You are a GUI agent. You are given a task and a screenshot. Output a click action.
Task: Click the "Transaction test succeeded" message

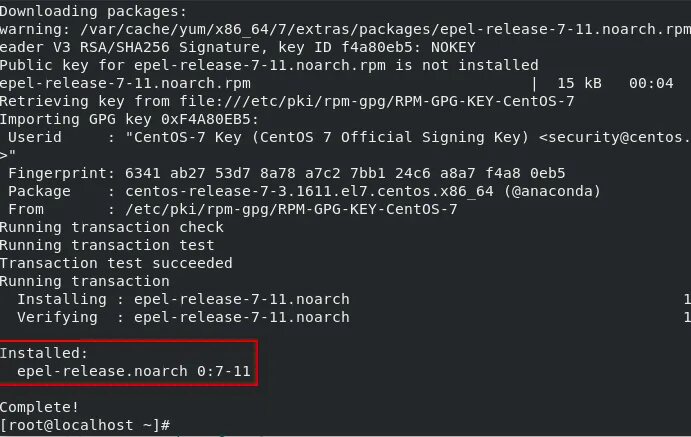(x=115, y=263)
